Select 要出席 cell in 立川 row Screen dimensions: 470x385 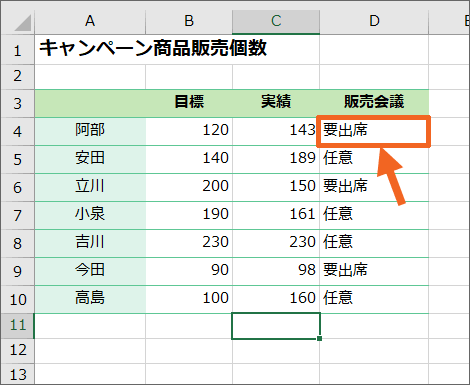point(374,187)
